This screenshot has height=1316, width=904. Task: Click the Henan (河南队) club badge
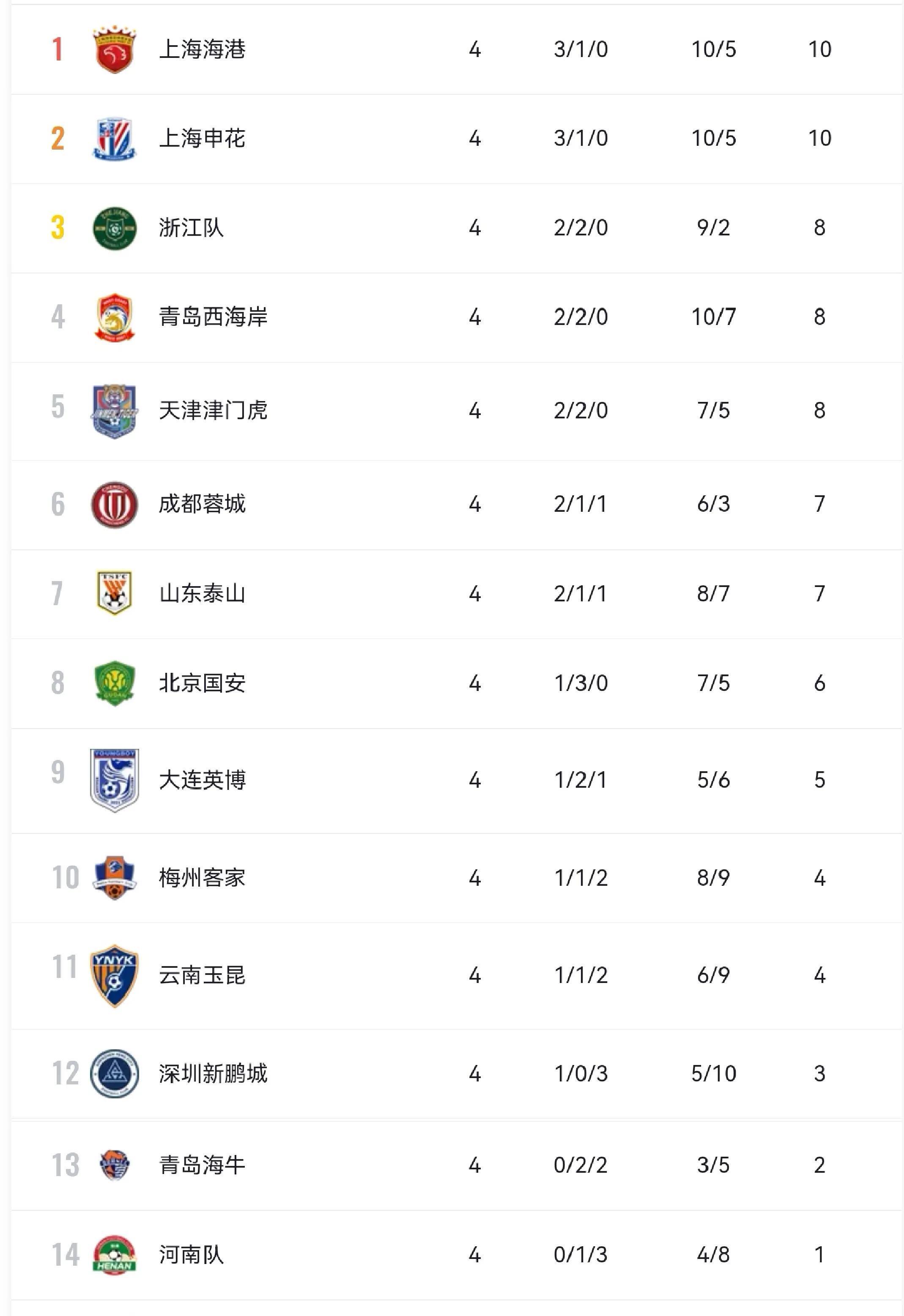tap(114, 1255)
